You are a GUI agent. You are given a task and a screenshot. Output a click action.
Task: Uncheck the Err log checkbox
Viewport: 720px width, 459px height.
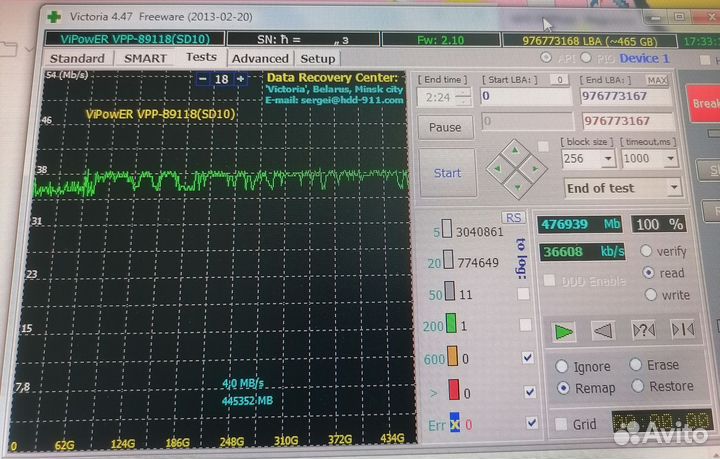click(531, 422)
